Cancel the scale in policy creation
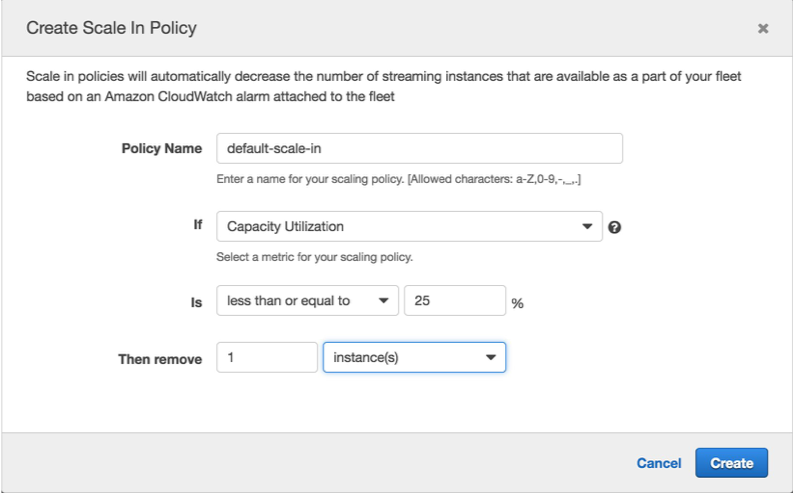 click(658, 463)
